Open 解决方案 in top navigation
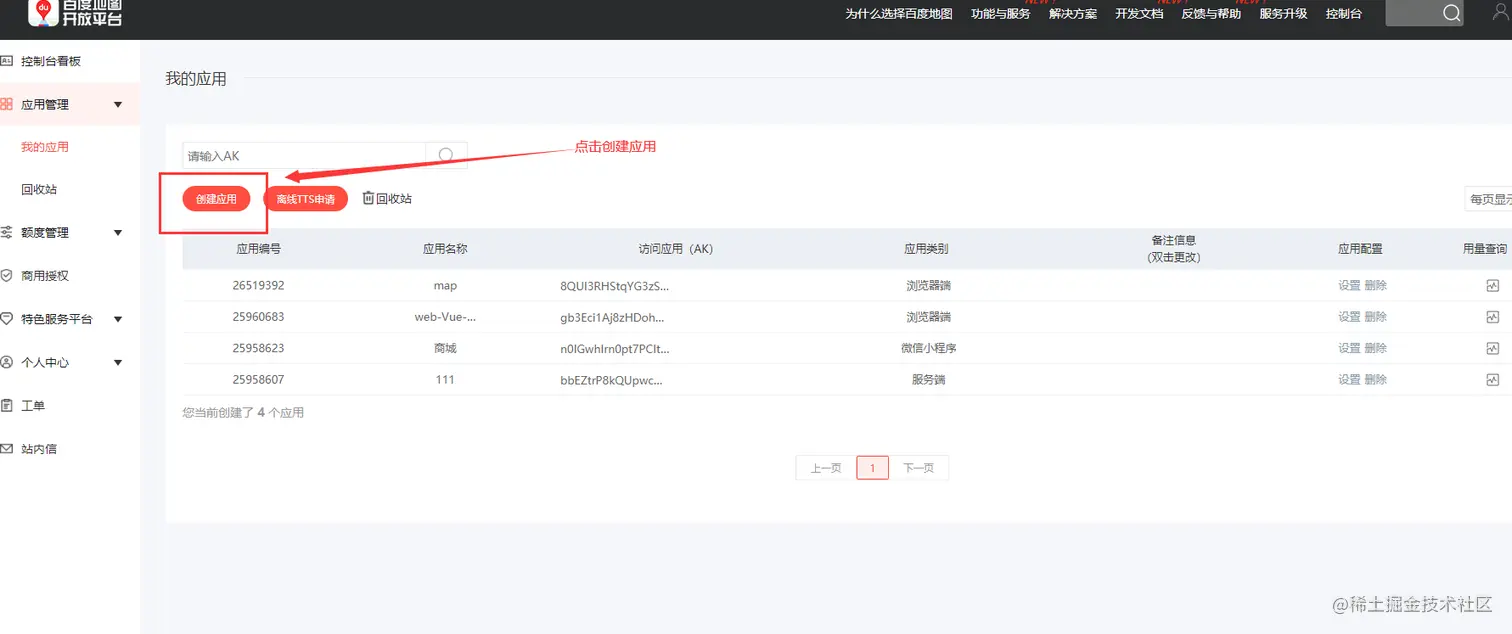The width and height of the screenshot is (1512, 634). pos(1073,14)
